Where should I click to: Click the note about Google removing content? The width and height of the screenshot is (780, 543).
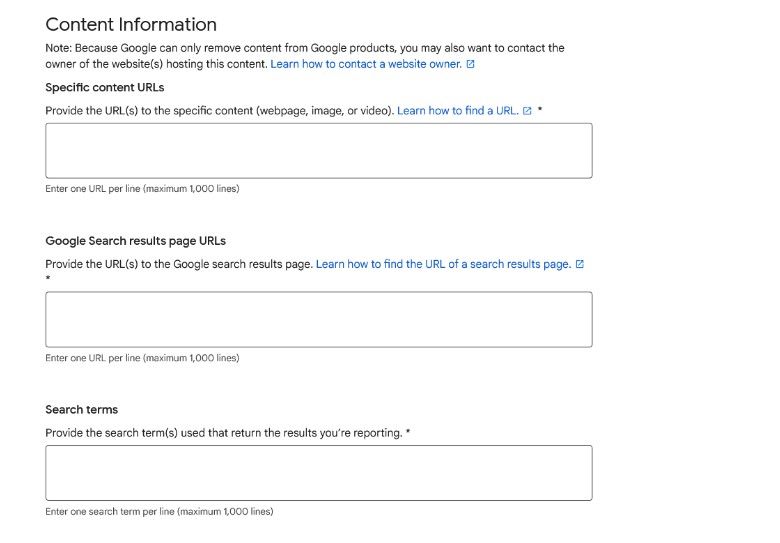coord(305,48)
